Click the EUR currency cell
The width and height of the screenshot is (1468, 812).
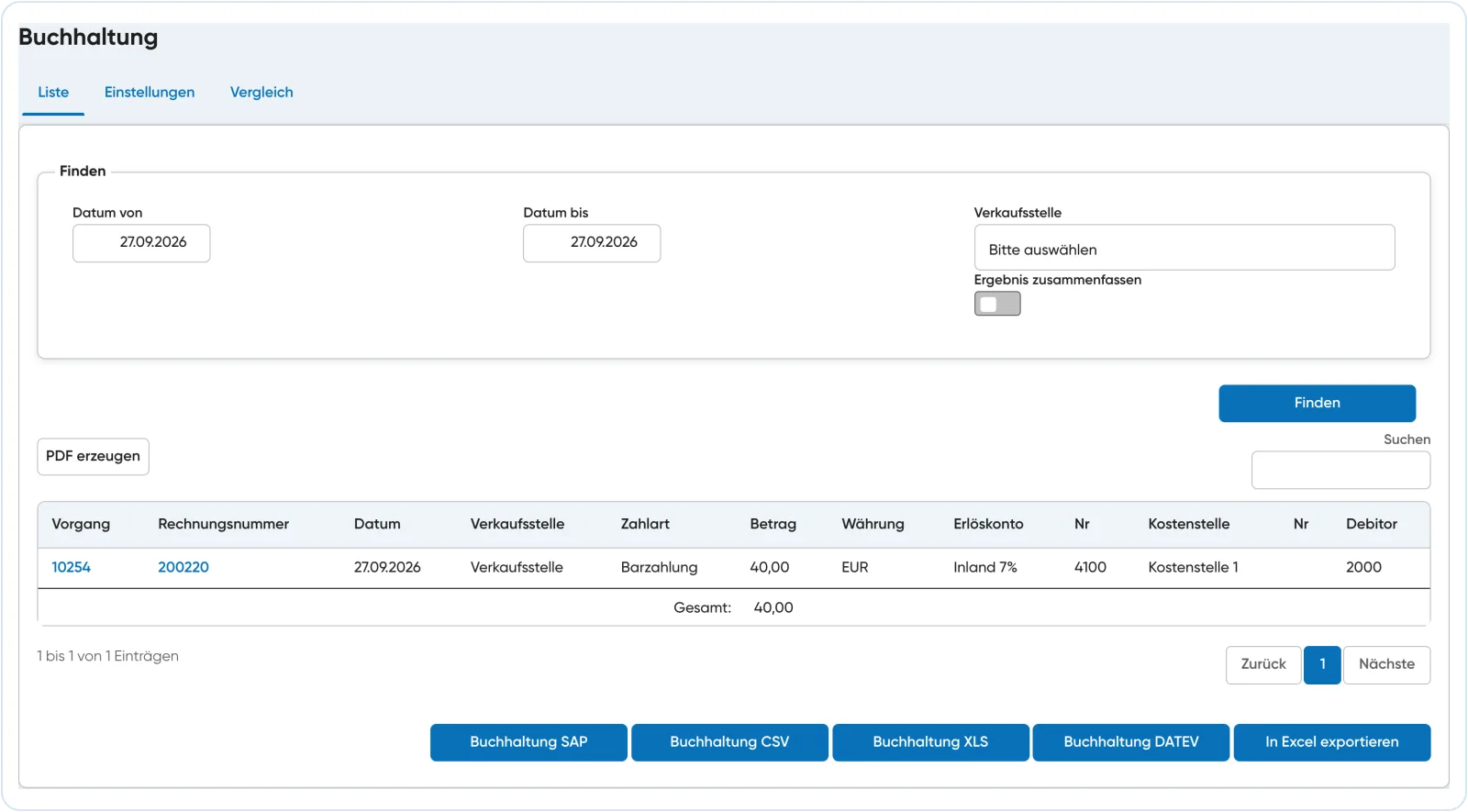(x=855, y=568)
